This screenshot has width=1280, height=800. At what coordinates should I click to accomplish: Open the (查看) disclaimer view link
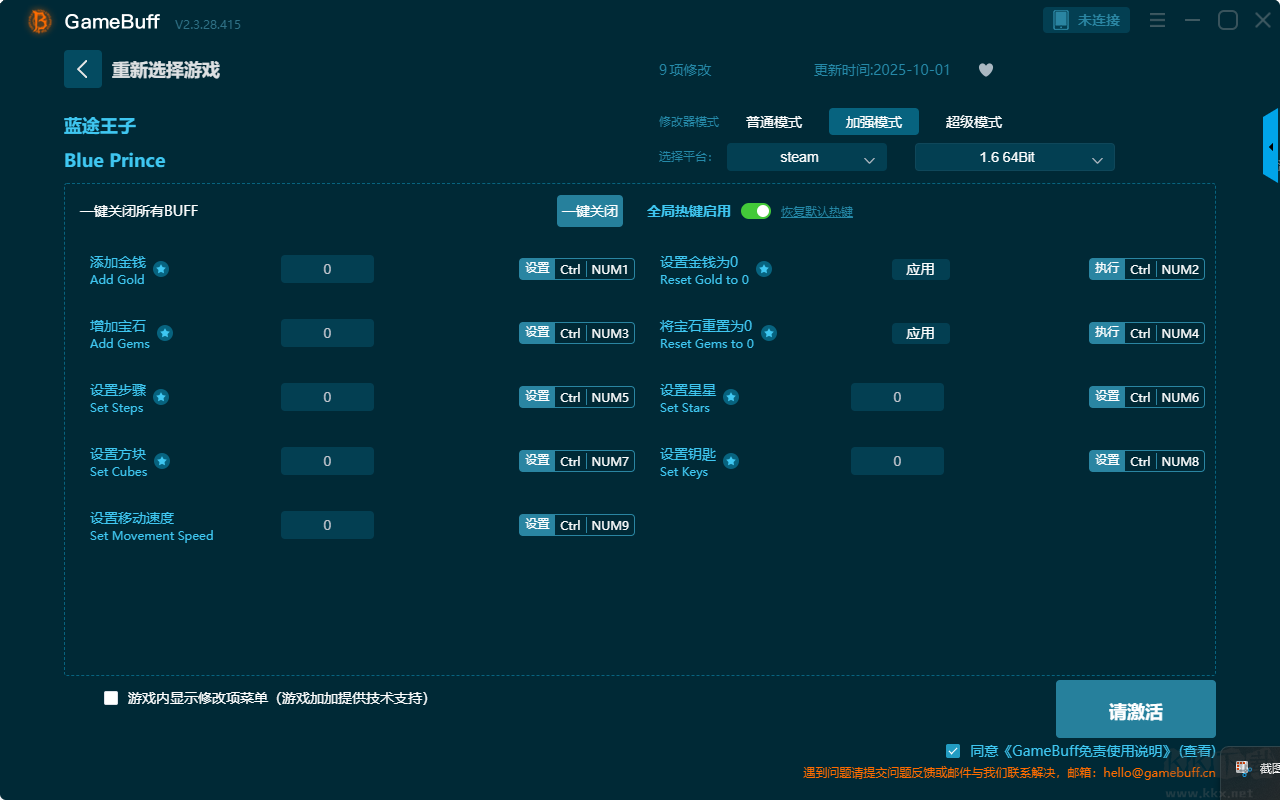[x=1197, y=751]
